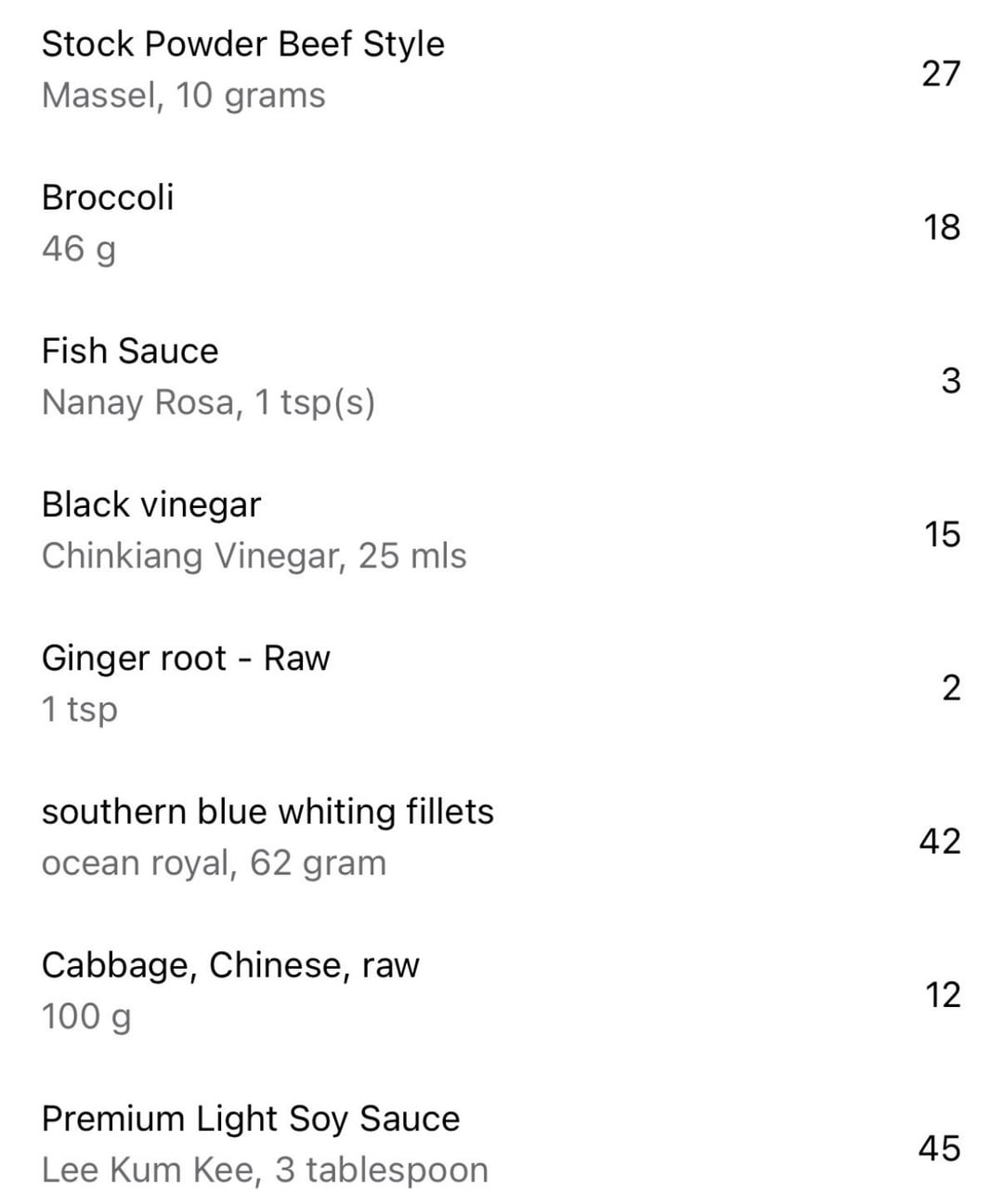Select the 27 calorie value for Stock Powder
This screenshot has height=1204, width=1003.
[940, 73]
